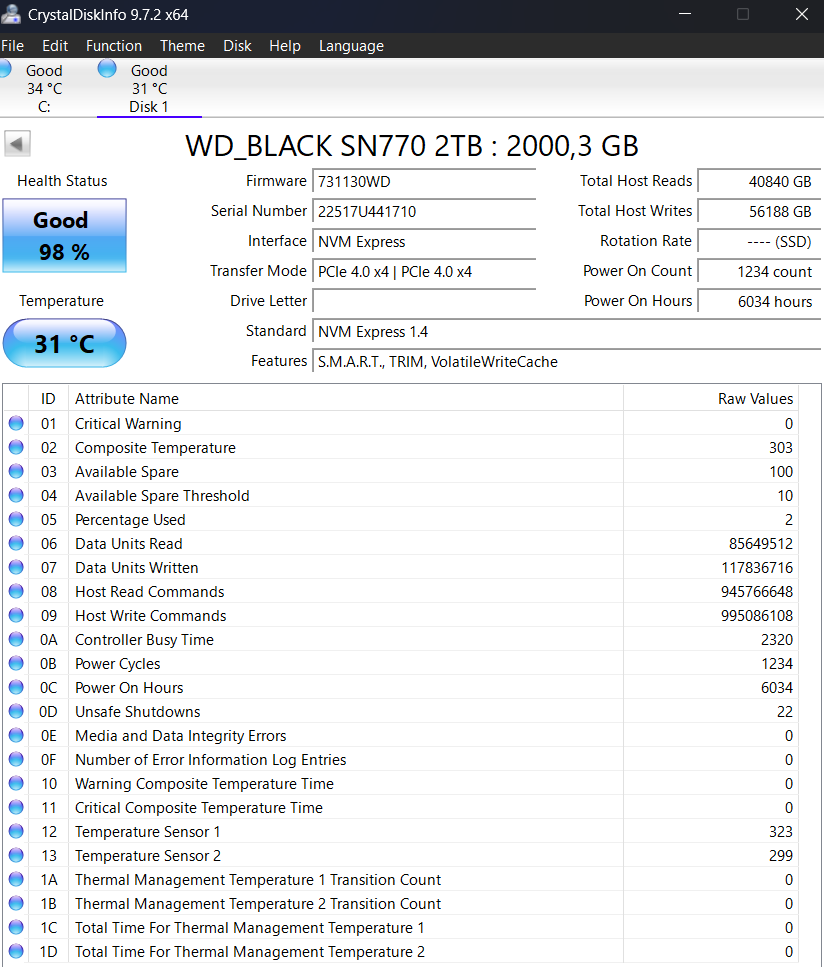Click the Good 98 % health status button
824x967 pixels.
point(65,236)
